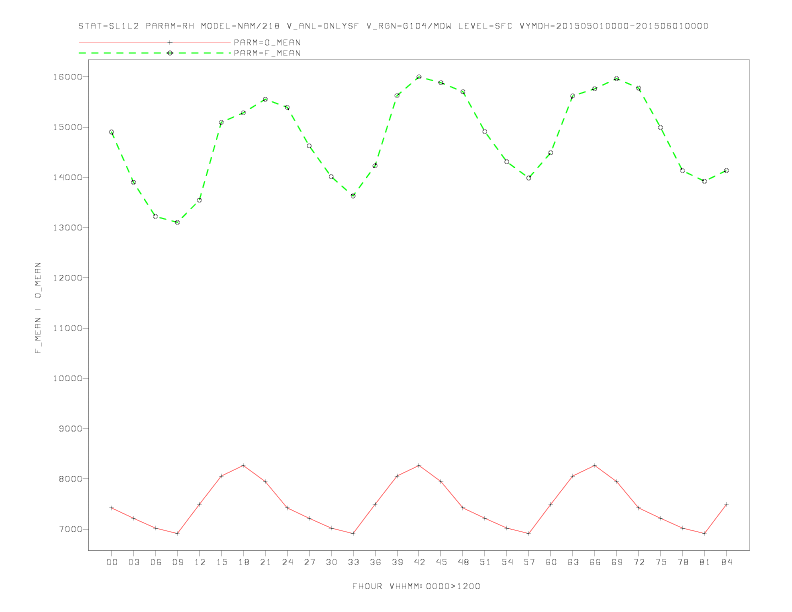Click the green F_MEAN peak point at hour 42

pyautogui.click(x=419, y=77)
